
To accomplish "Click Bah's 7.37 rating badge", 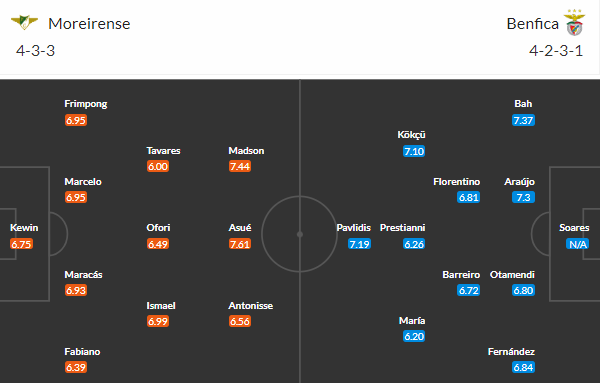I will [x=523, y=120].
